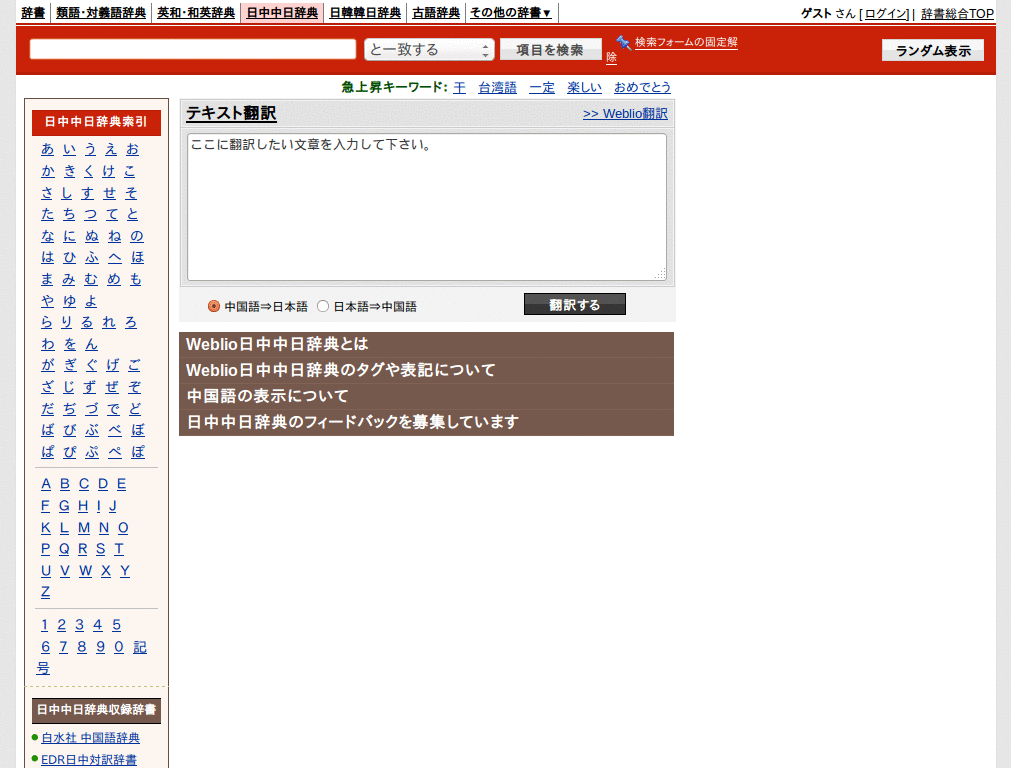Expand the 中国語の表示について section
Screen dimensions: 1024x768
click(426, 396)
